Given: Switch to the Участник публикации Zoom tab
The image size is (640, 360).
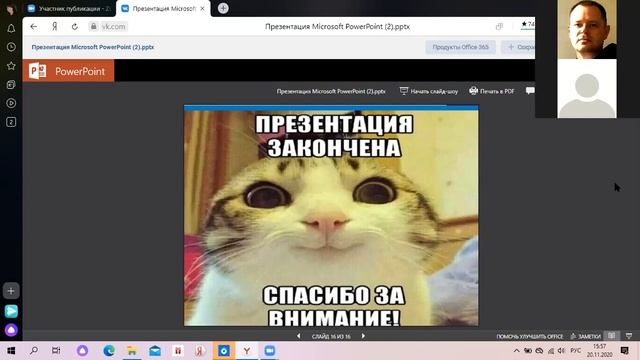Looking at the screenshot, I should [x=69, y=9].
